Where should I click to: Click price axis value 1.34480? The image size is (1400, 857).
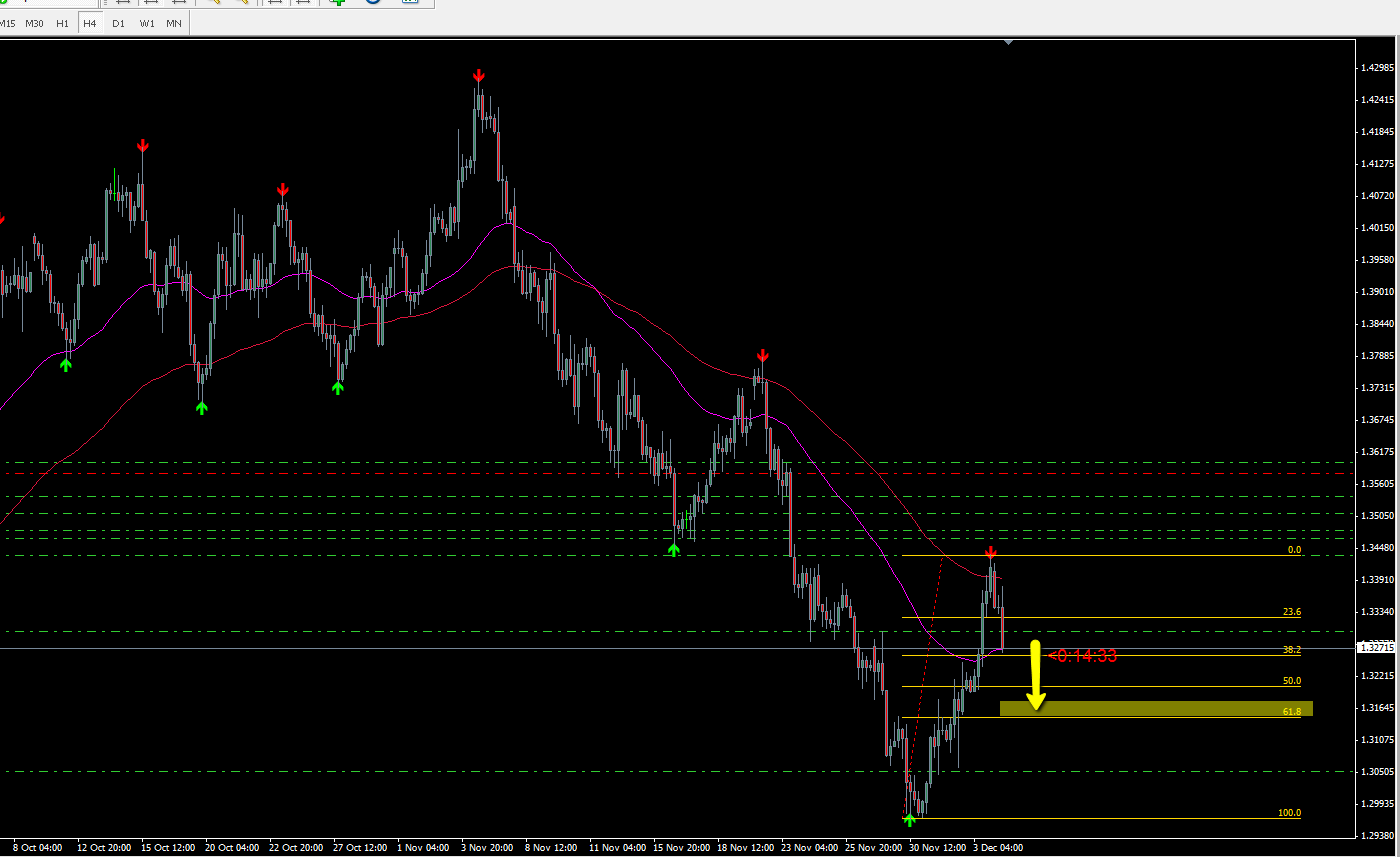(1377, 548)
